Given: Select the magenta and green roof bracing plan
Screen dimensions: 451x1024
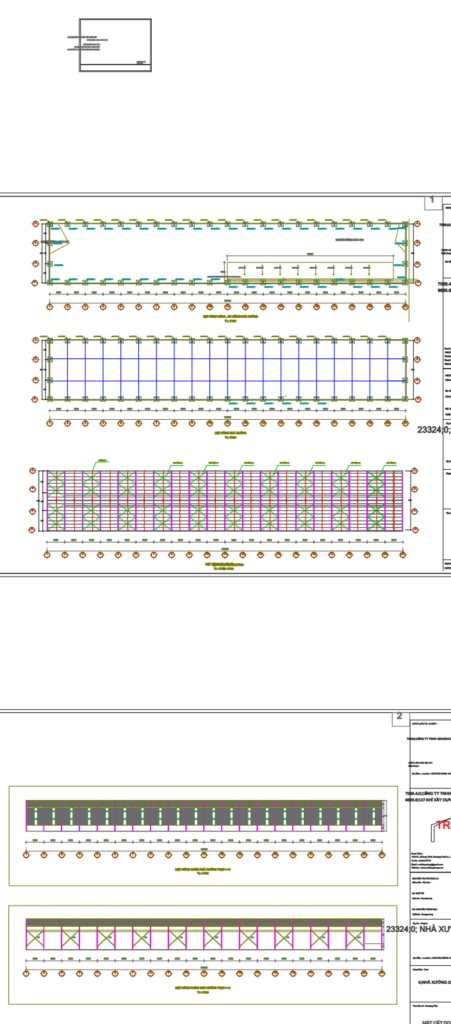Looking at the screenshot, I should tap(224, 501).
